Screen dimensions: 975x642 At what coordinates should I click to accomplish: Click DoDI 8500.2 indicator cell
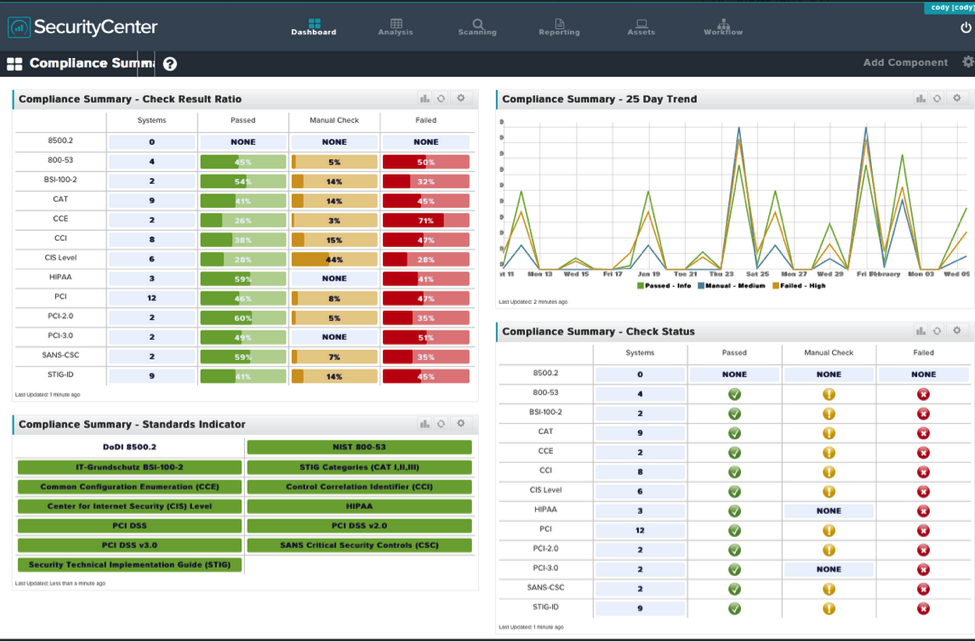[x=129, y=447]
